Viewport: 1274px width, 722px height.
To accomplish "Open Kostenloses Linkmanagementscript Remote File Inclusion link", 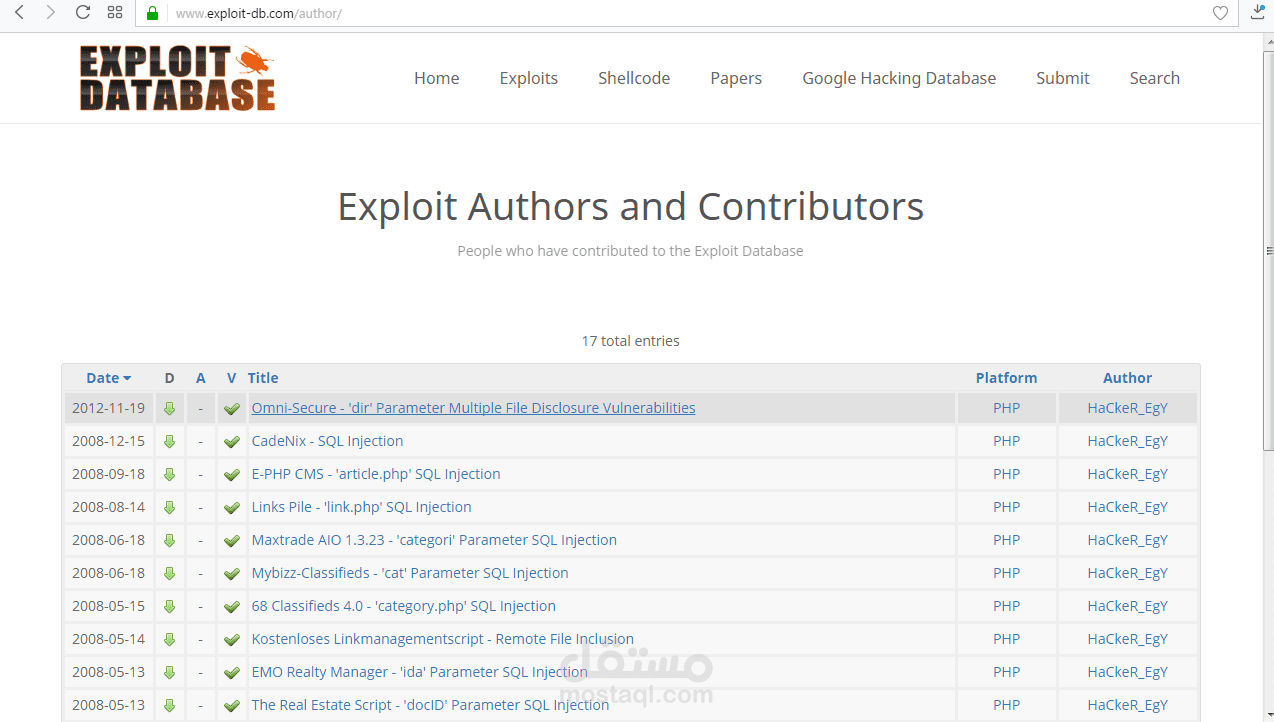I will click(442, 639).
